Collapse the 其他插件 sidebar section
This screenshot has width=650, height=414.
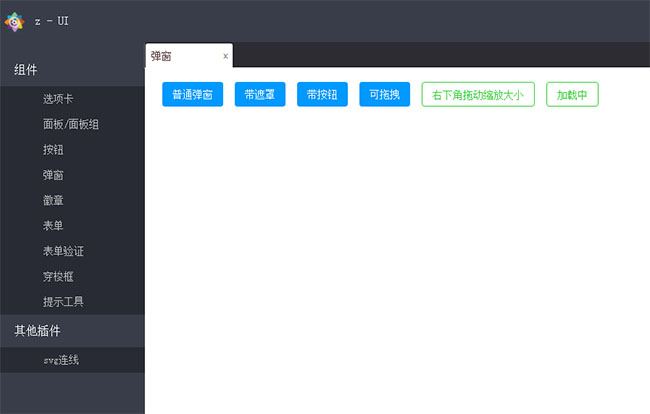pos(72,331)
